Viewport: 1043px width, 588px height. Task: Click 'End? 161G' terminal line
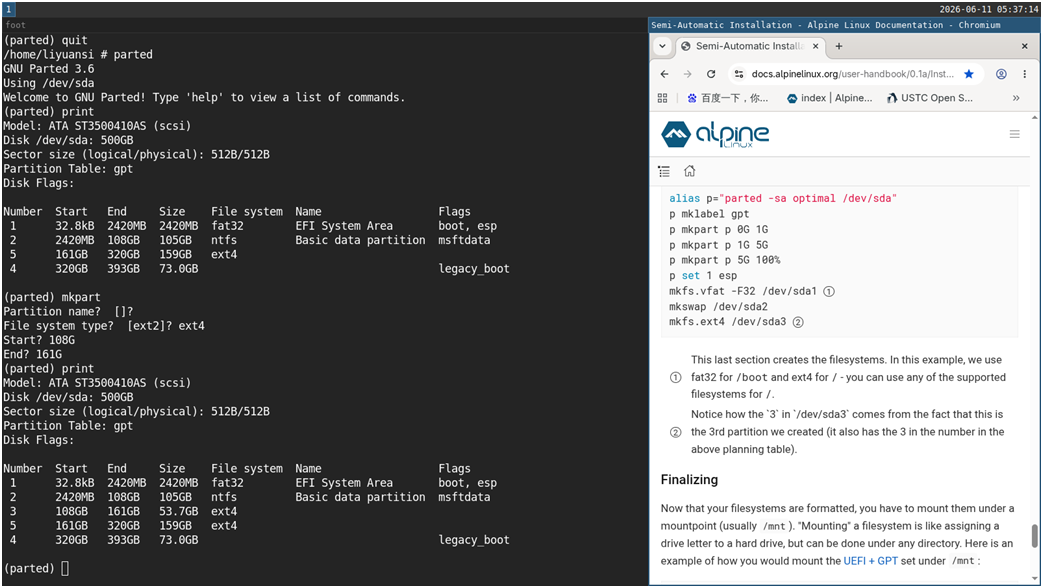[x=32, y=355]
